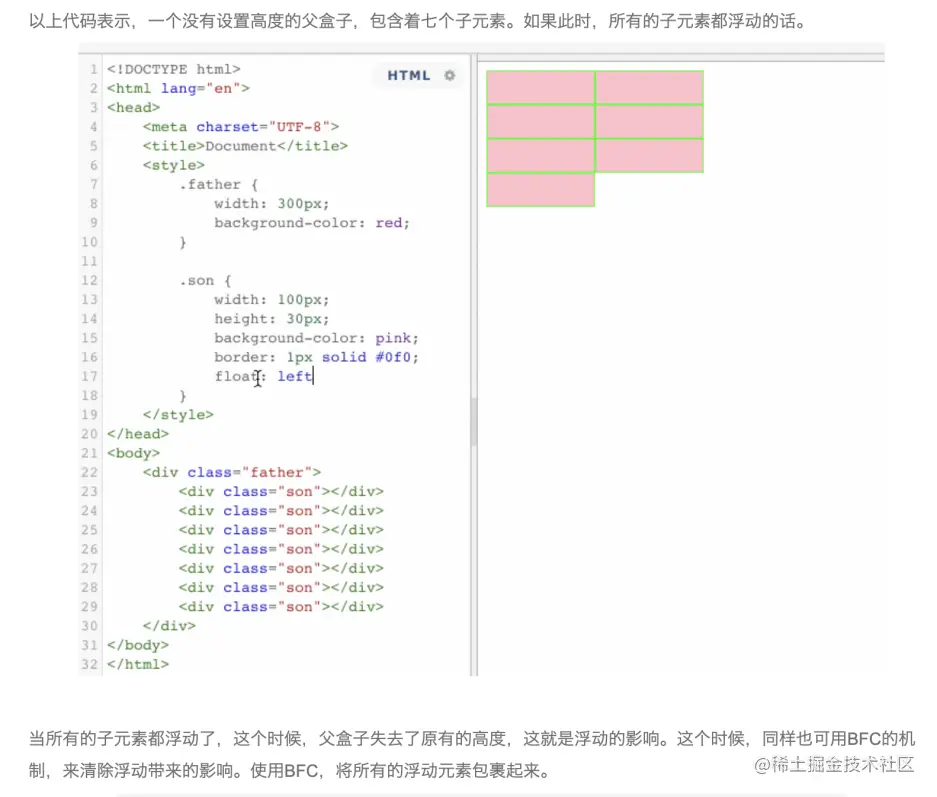
Task: Click the son div on line 26
Action: tap(281, 549)
